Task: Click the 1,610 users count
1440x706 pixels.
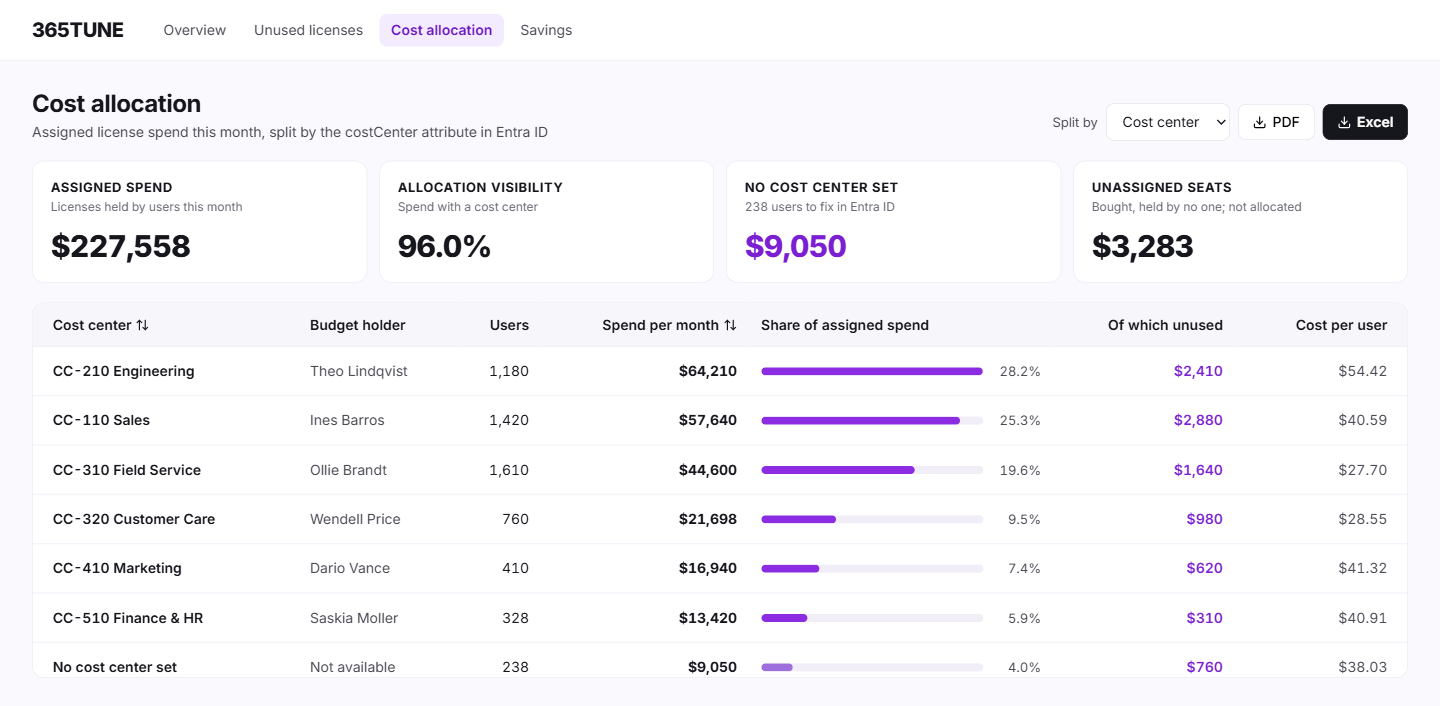Action: tap(509, 470)
